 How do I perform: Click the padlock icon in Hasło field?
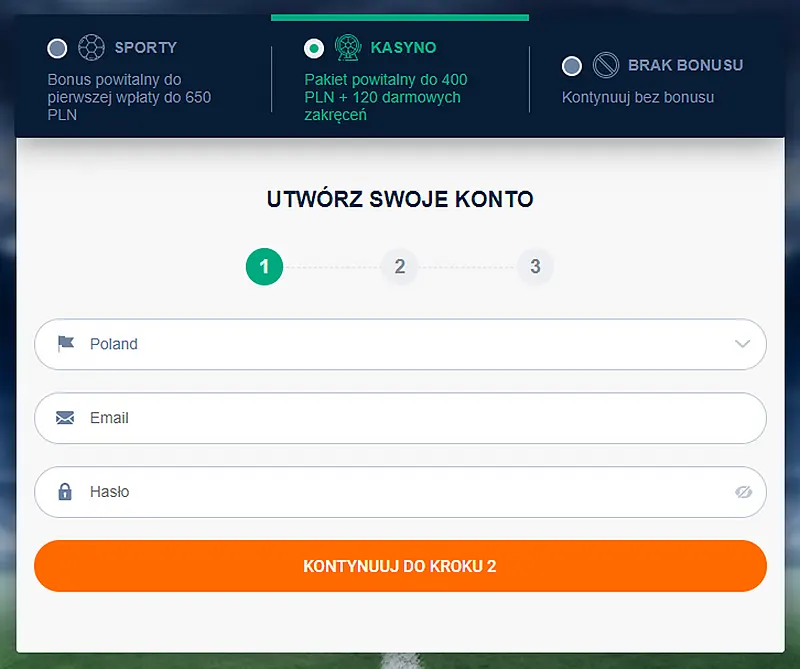65,491
